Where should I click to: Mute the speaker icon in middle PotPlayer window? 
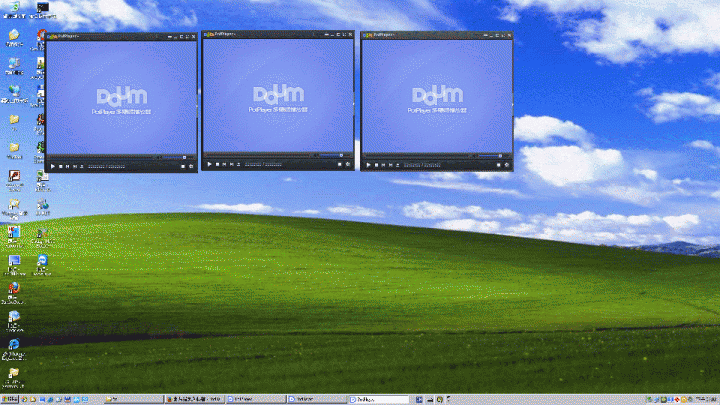point(317,155)
